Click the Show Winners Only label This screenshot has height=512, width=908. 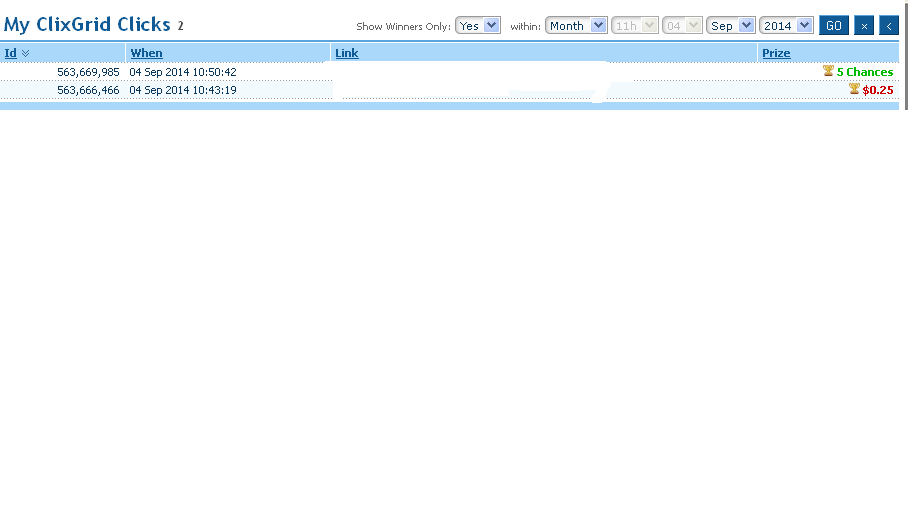[403, 26]
